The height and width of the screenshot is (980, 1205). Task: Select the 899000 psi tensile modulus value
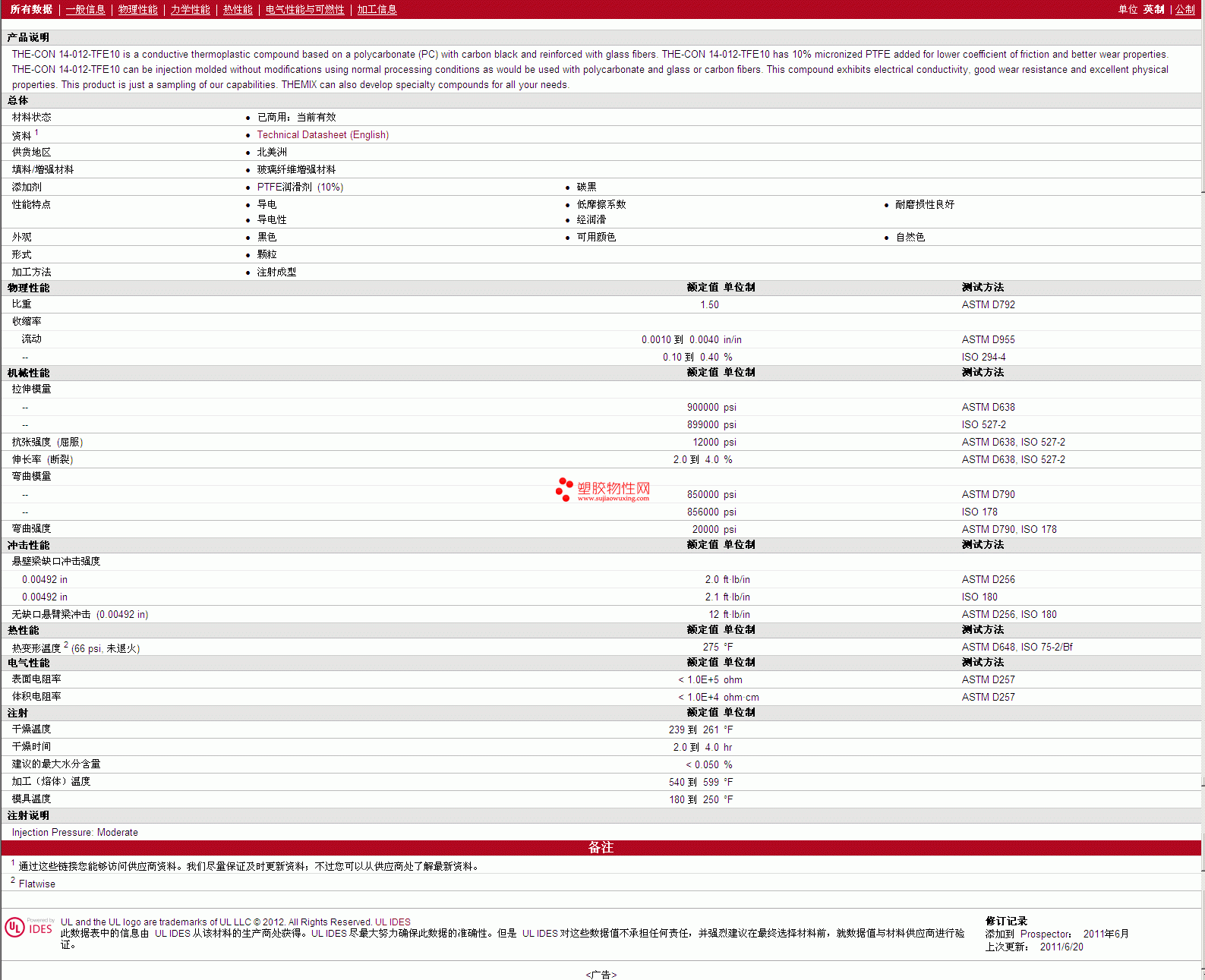[711, 424]
